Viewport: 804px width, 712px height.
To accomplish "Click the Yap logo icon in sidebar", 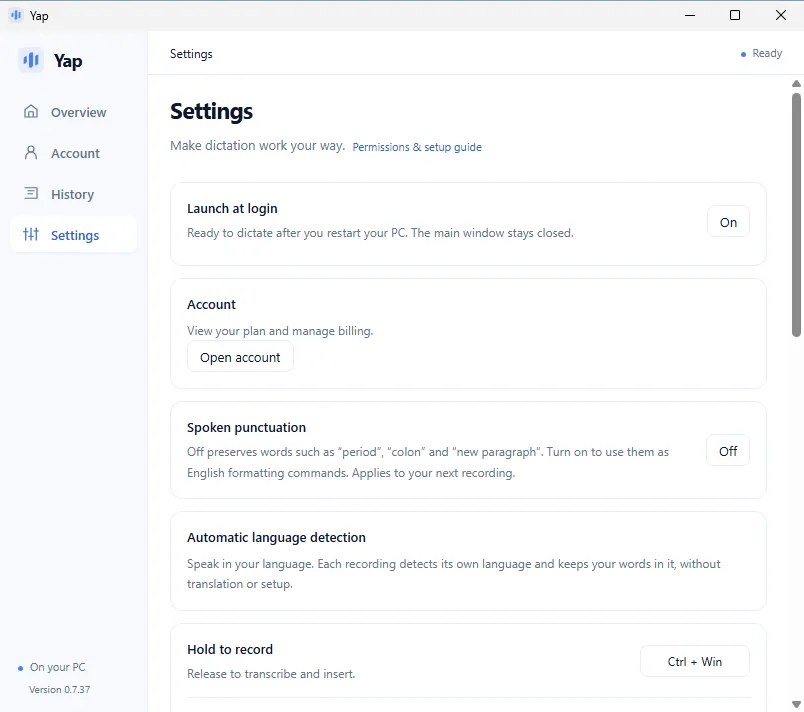I will (31, 60).
